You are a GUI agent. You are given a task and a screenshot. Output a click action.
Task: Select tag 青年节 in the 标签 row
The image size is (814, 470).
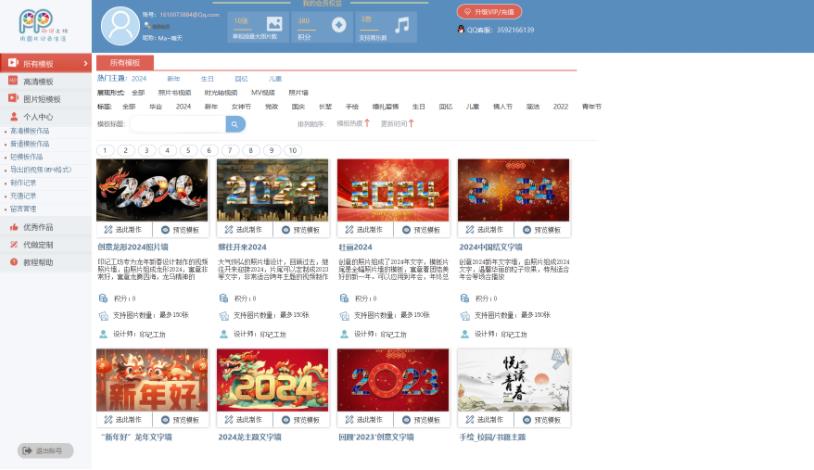click(x=591, y=106)
